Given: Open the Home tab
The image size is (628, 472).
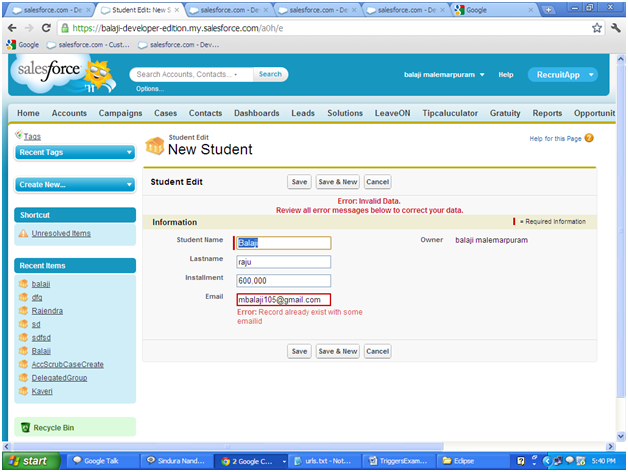Looking at the screenshot, I should pos(28,113).
